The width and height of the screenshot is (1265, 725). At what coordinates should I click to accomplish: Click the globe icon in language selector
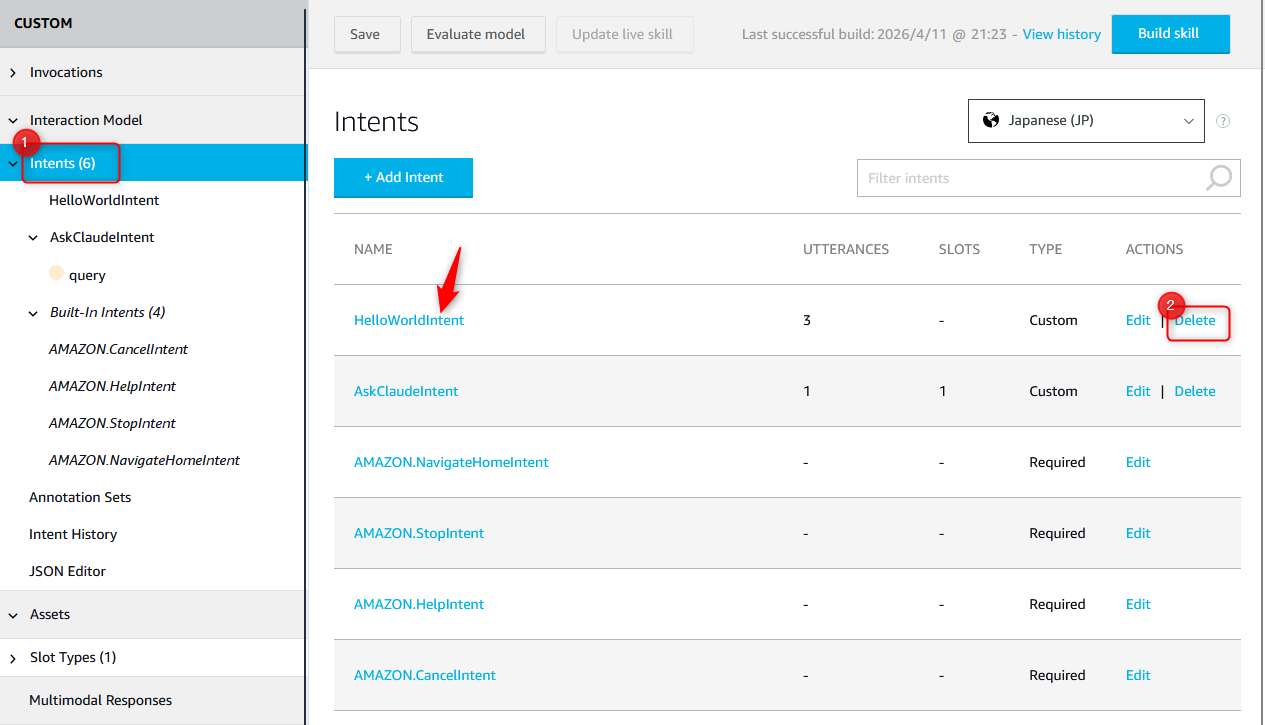[x=991, y=120]
